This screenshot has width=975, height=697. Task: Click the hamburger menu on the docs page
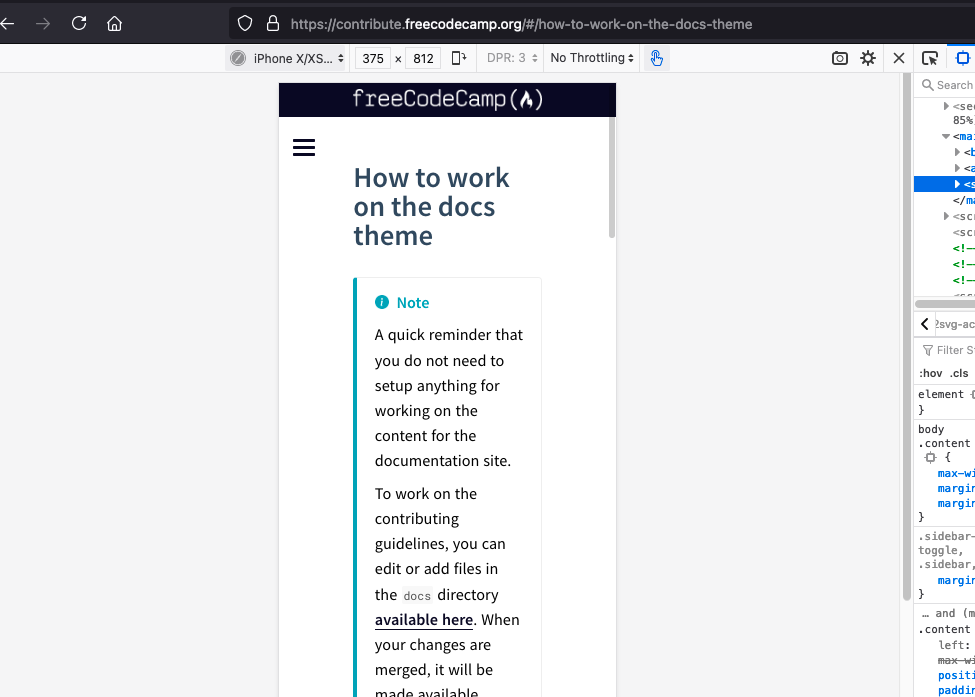click(303, 147)
